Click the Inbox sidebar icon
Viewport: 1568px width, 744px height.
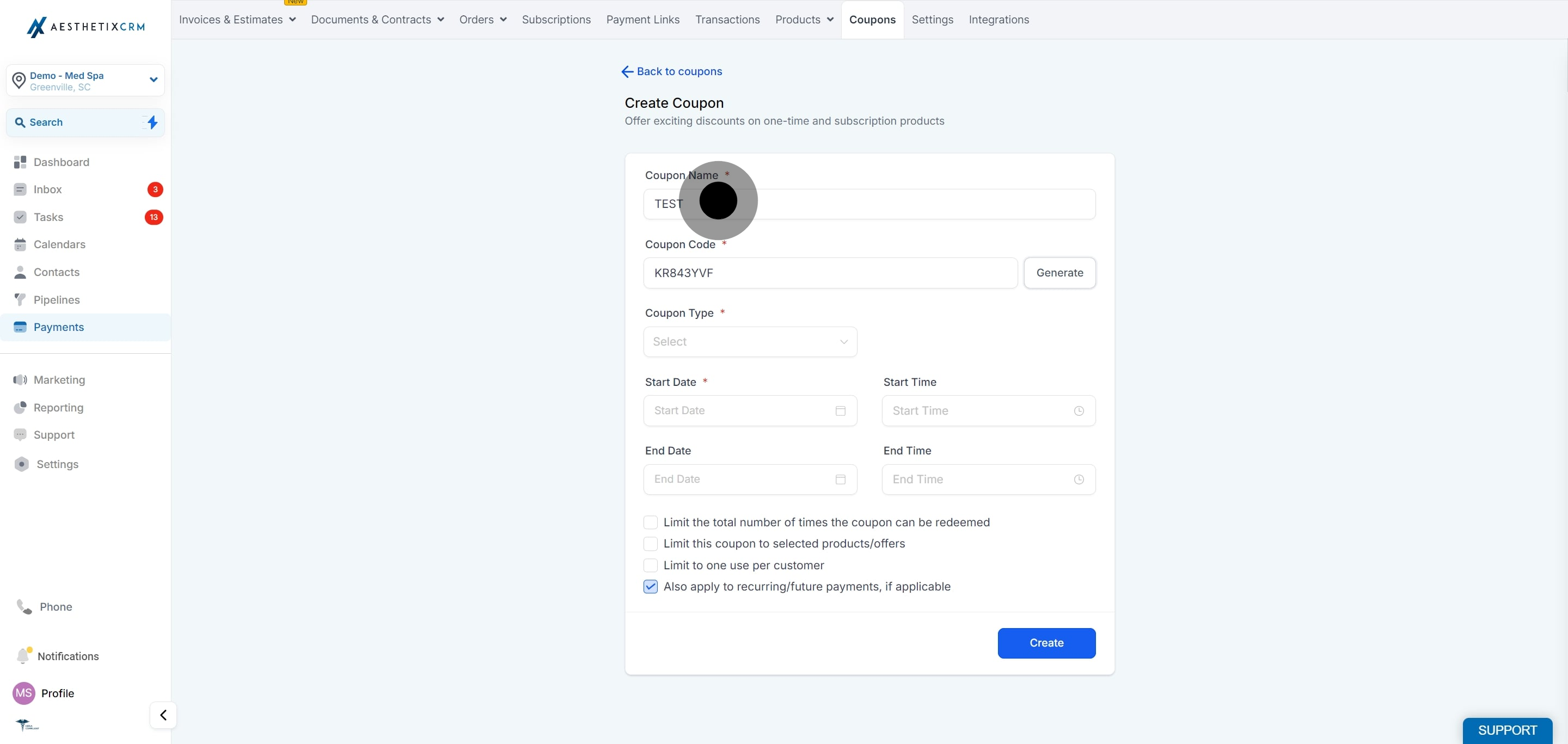(x=20, y=189)
